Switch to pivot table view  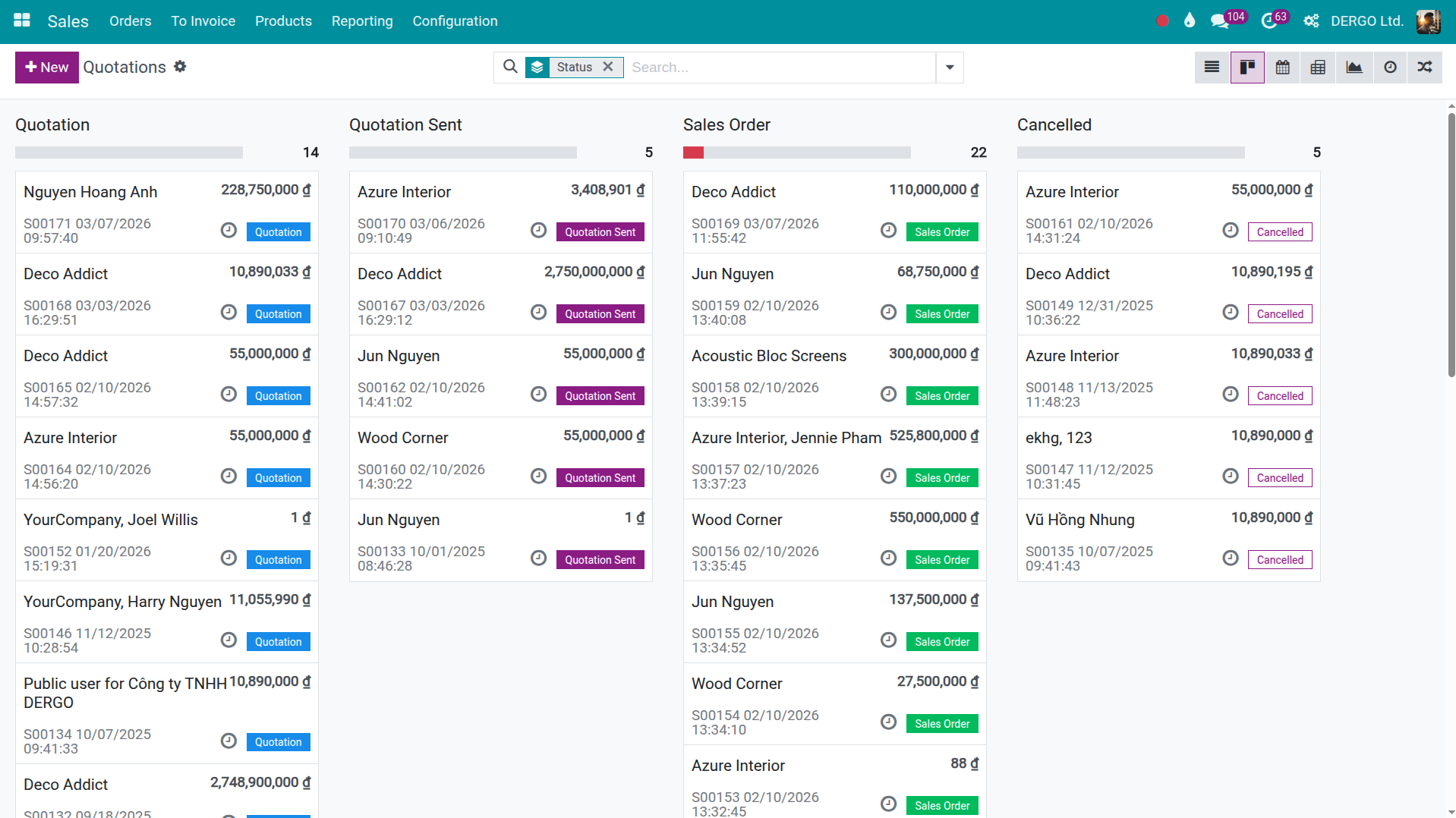coord(1318,68)
